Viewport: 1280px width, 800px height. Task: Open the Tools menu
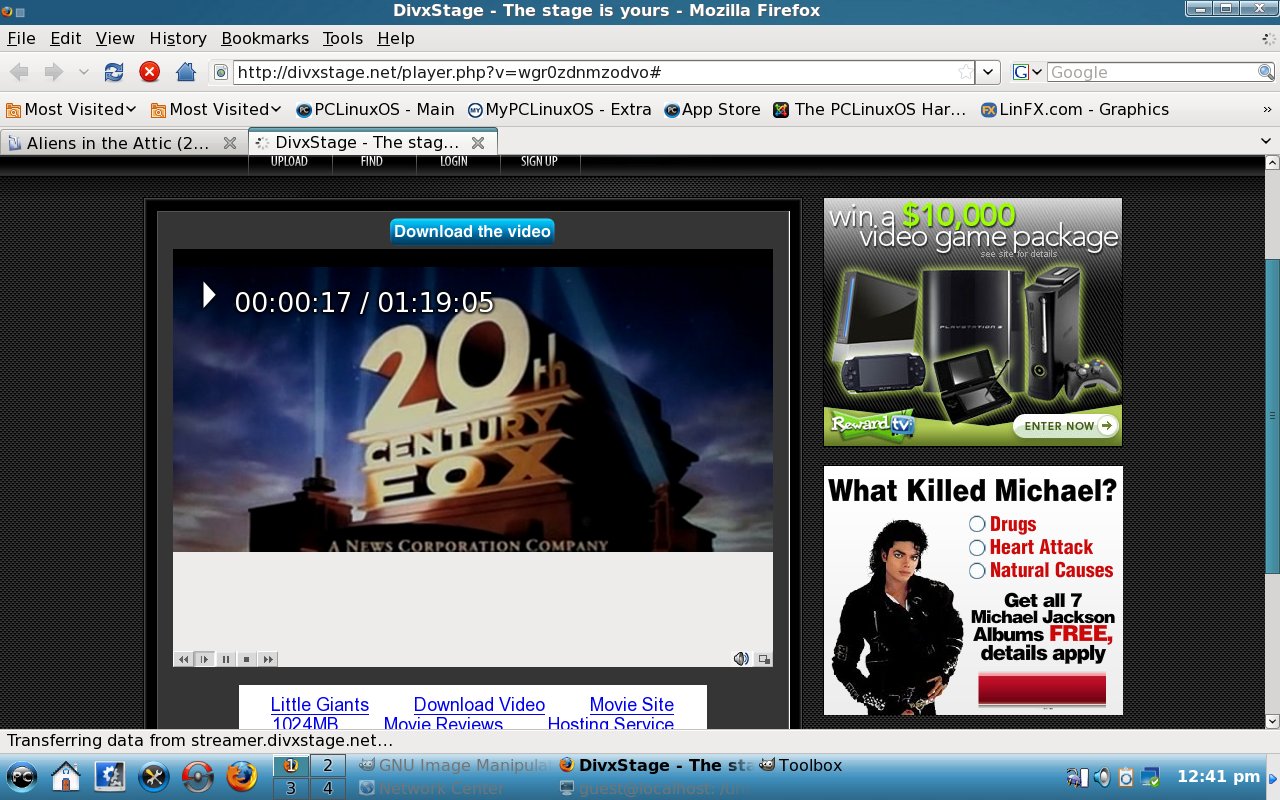click(343, 38)
